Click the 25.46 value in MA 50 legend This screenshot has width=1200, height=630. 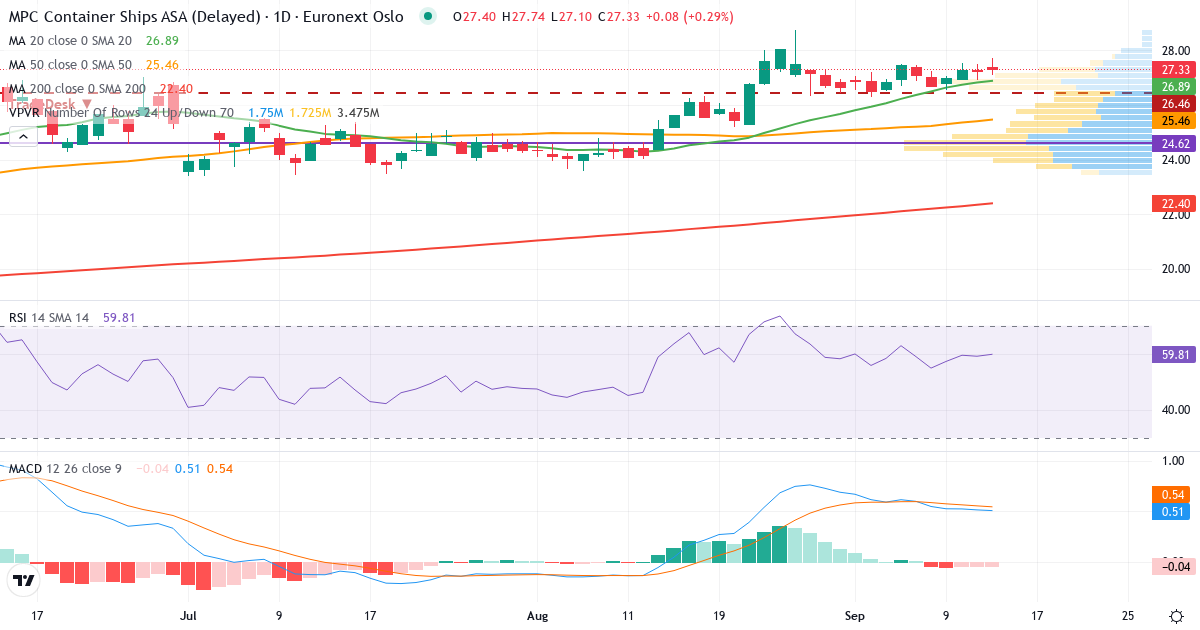162,65
